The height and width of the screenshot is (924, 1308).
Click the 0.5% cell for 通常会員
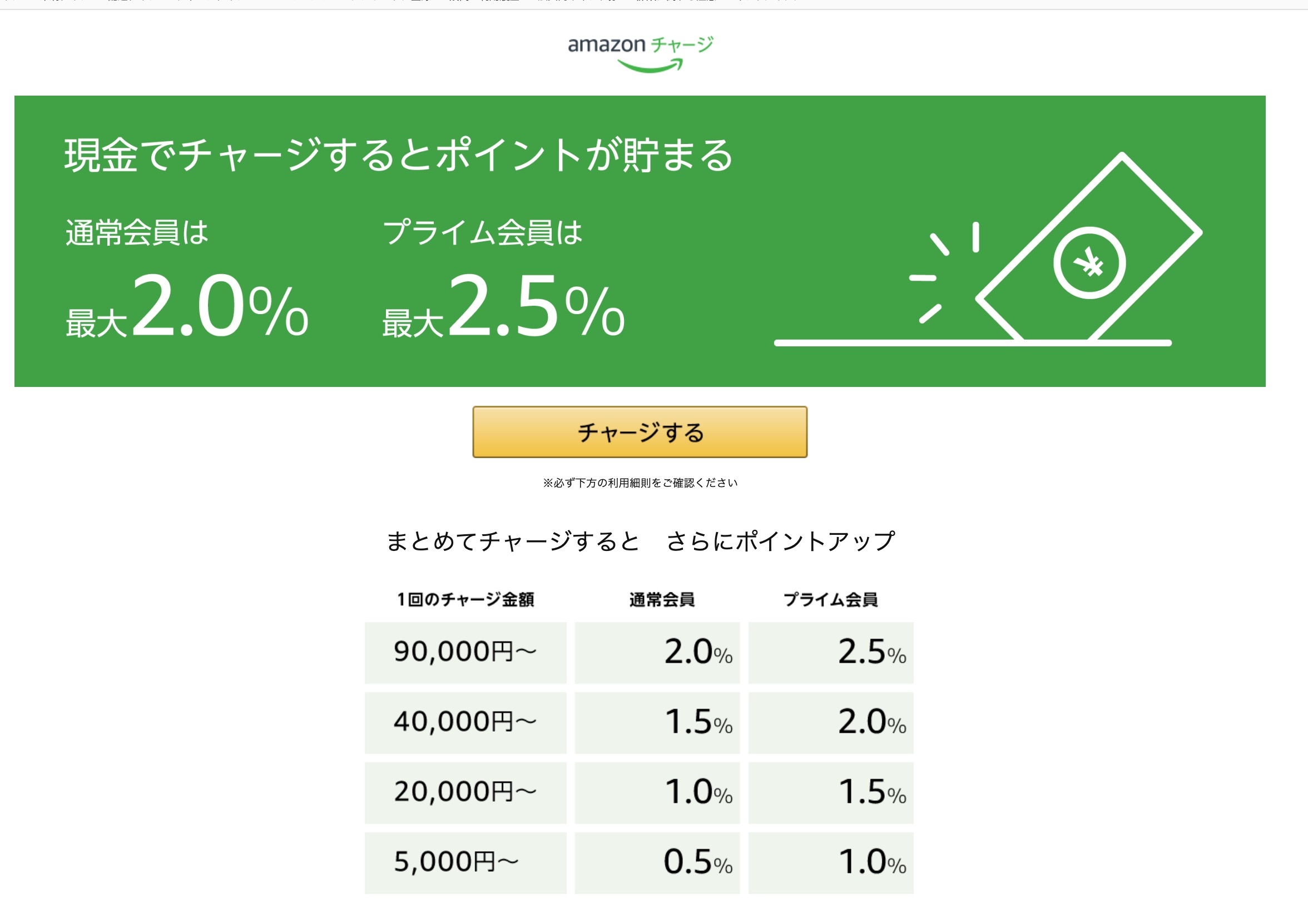657,863
